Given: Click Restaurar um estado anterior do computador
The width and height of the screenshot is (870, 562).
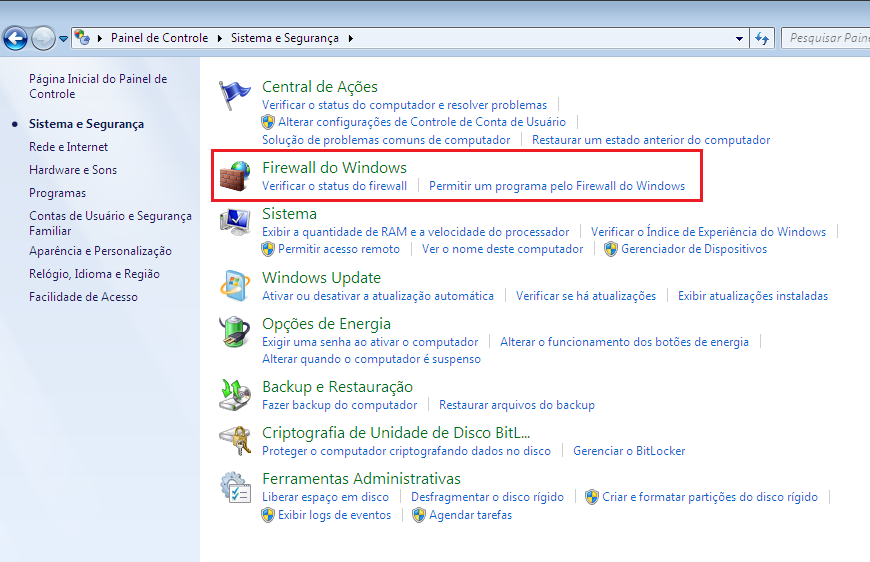Looking at the screenshot, I should [651, 140].
